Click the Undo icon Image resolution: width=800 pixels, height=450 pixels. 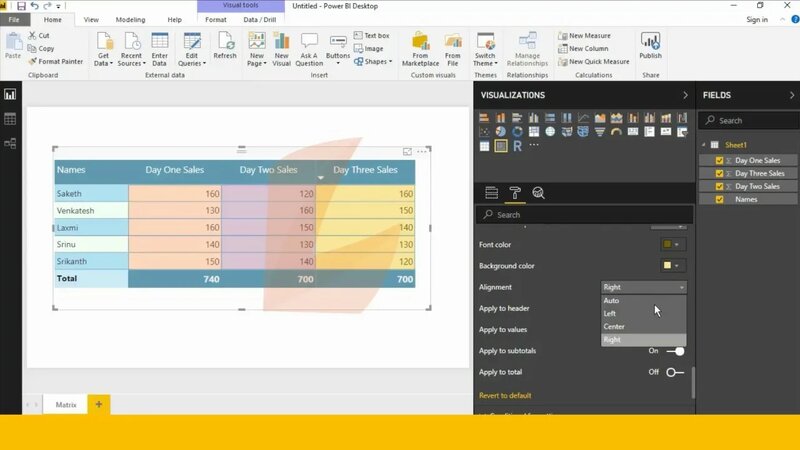pyautogui.click(x=34, y=6)
